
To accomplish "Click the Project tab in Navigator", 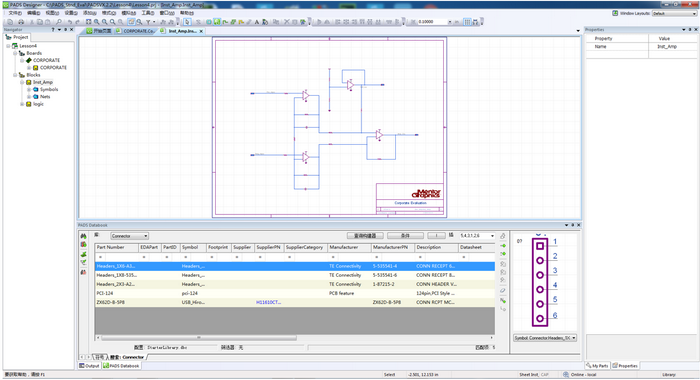I will tap(17, 38).
